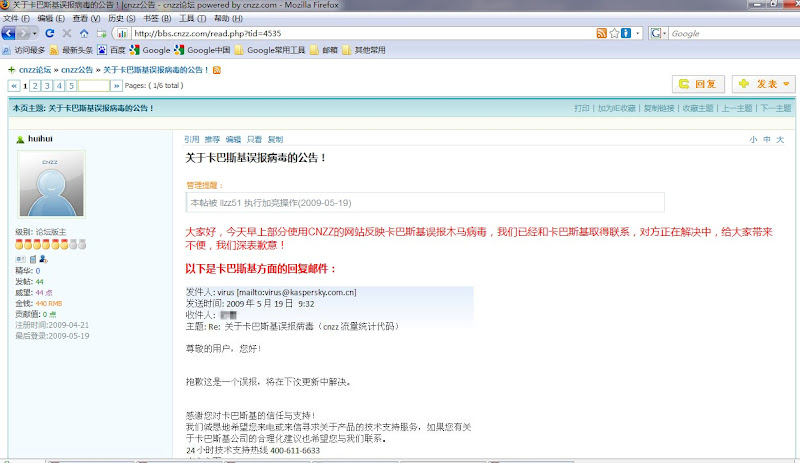Click the browser Forward arrow button

tap(22, 33)
